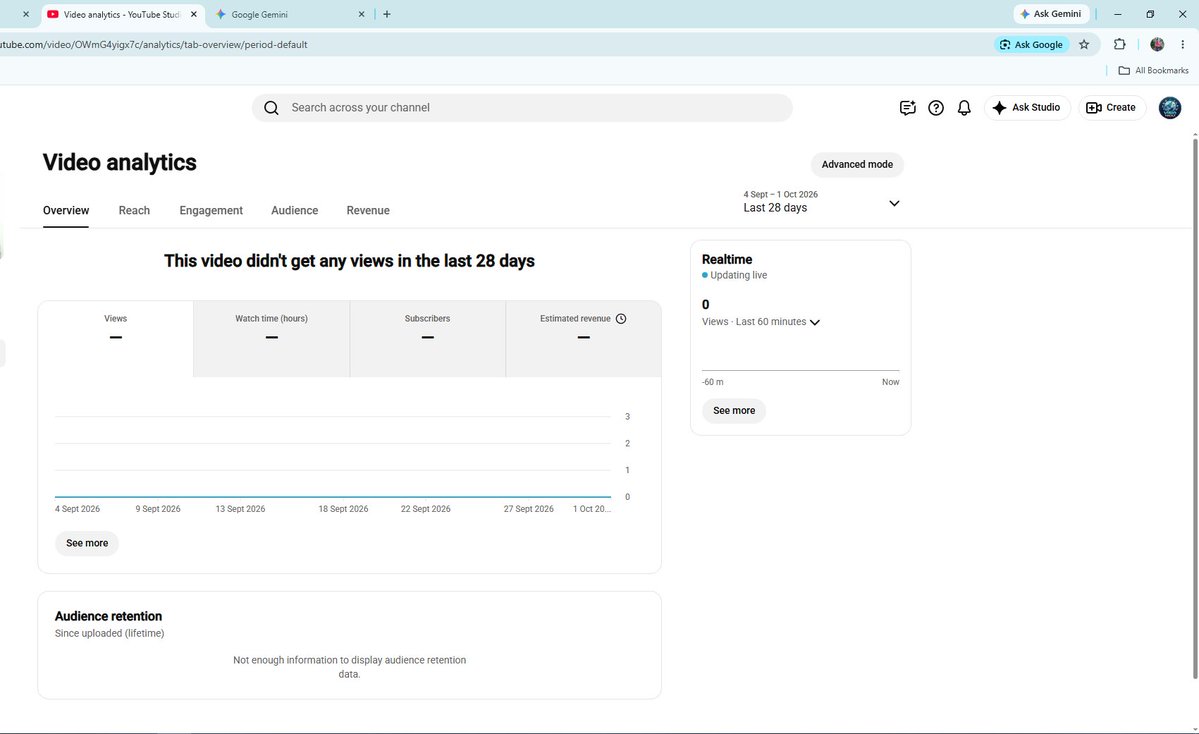Open a new browser tab
Image resolution: width=1199 pixels, height=734 pixels.
pos(387,14)
